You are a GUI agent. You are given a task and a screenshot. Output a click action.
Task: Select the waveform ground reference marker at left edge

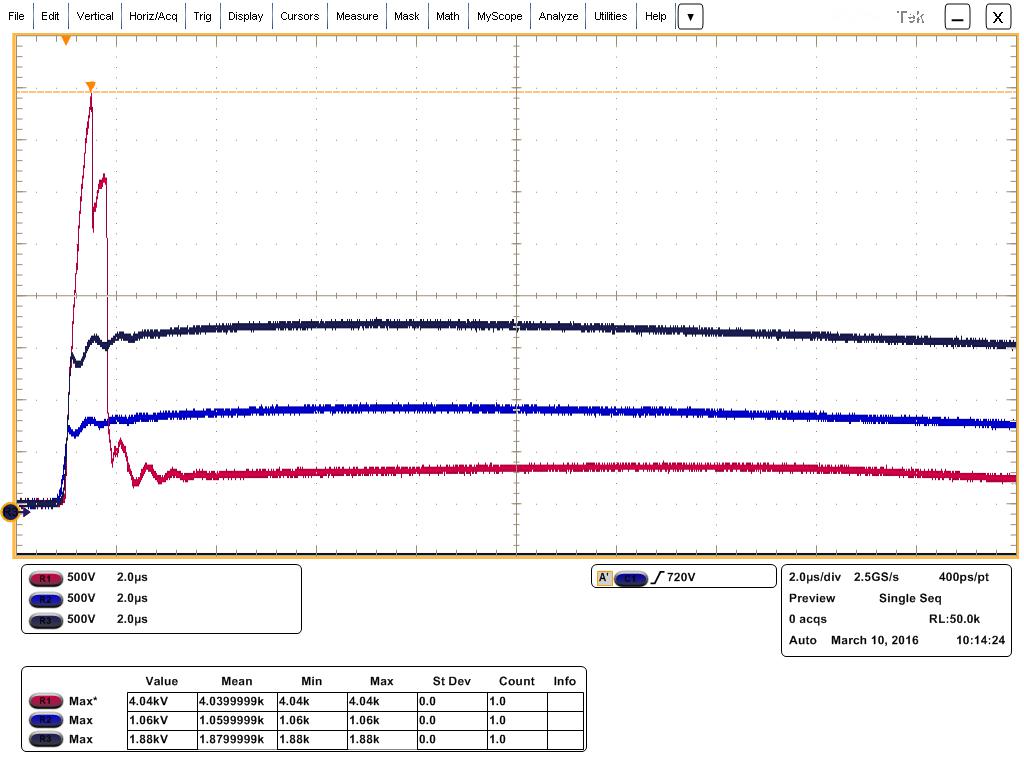coord(11,511)
